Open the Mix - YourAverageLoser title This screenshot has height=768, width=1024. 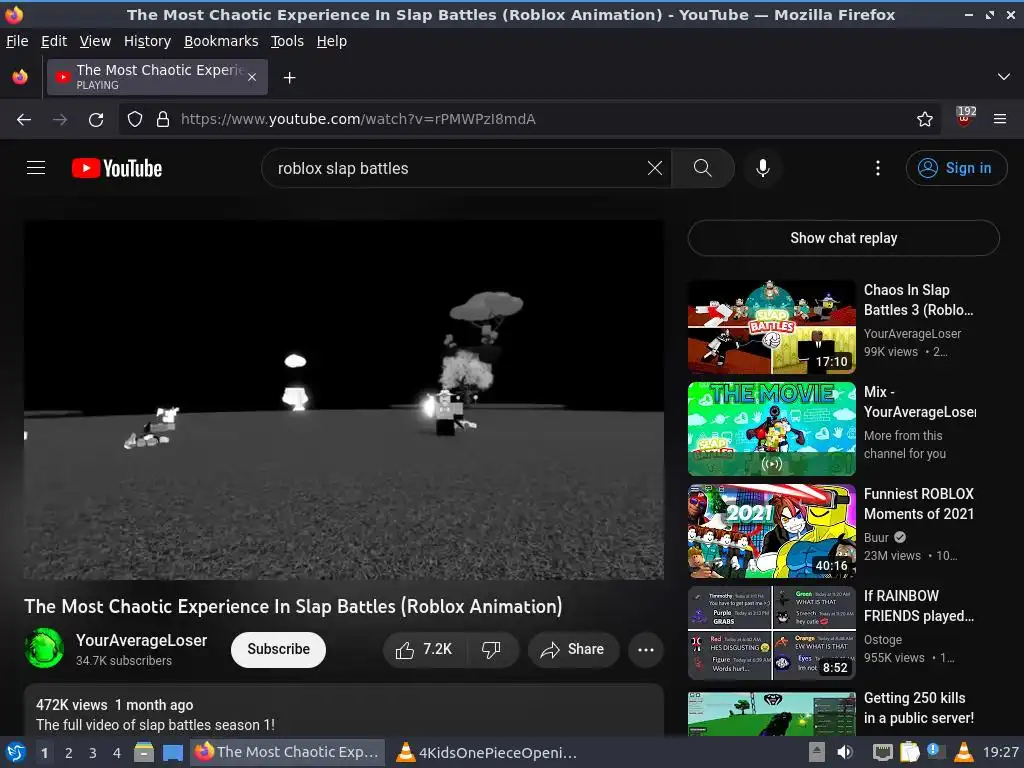coord(920,402)
